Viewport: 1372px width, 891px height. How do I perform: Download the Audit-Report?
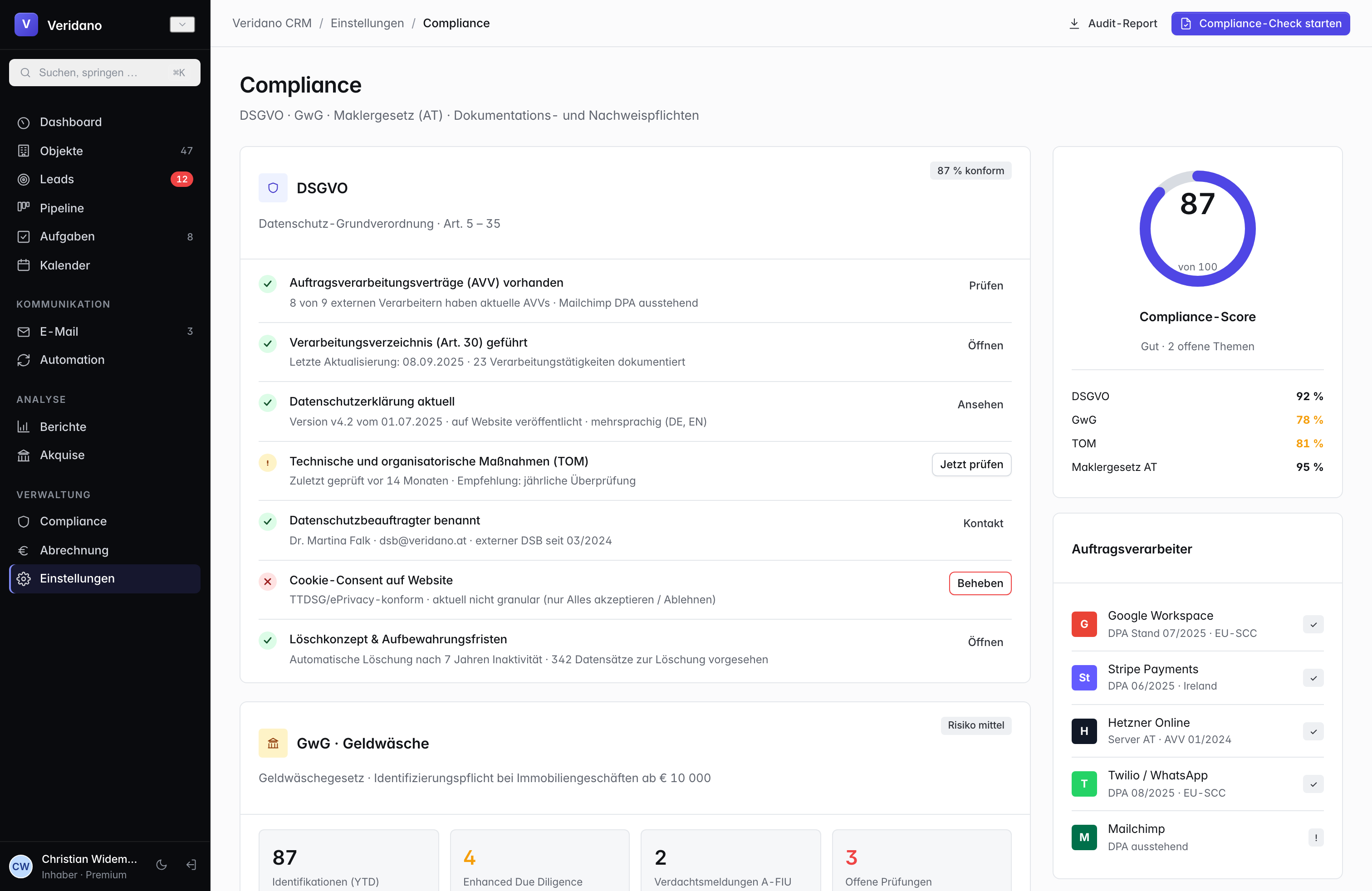[1113, 24]
